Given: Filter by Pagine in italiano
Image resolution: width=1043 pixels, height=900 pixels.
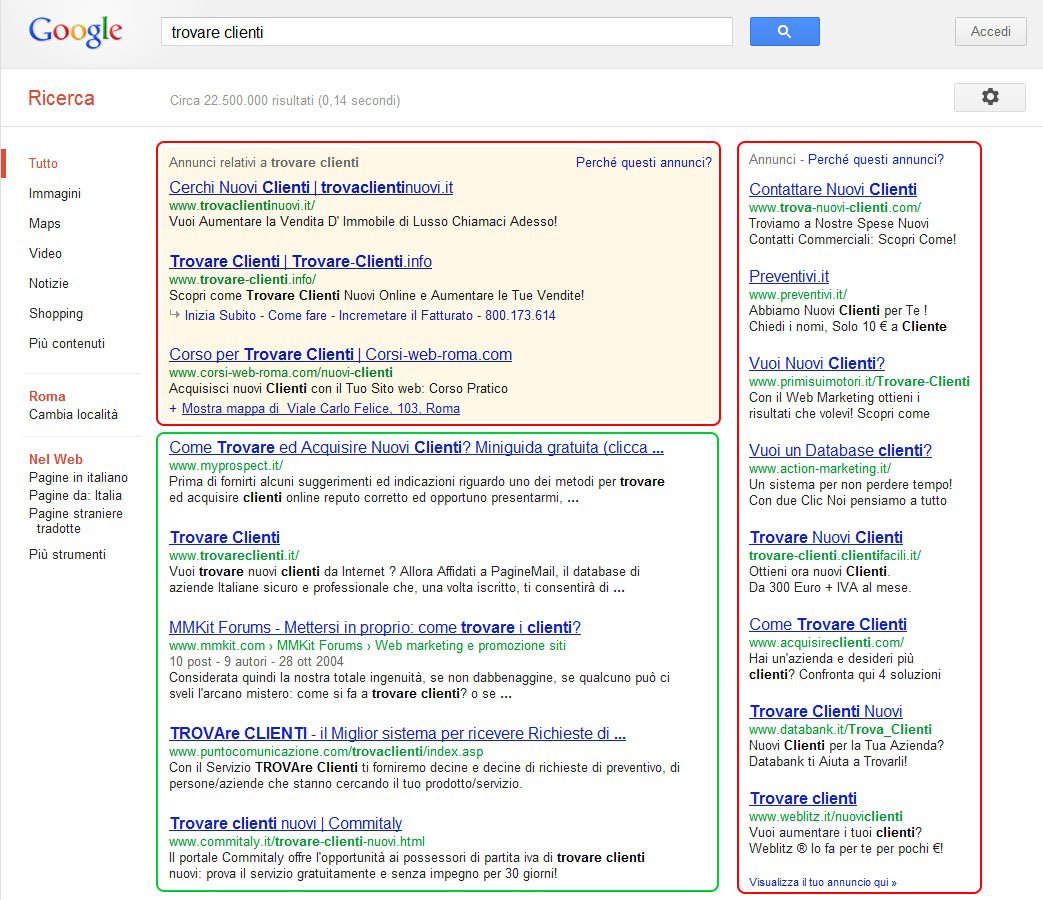Looking at the screenshot, I should tap(78, 478).
